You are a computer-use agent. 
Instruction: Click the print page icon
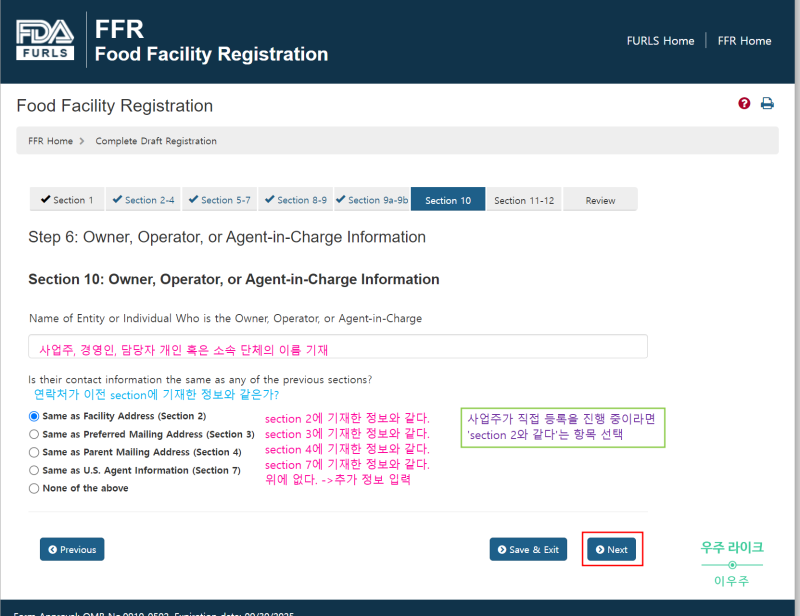(767, 104)
